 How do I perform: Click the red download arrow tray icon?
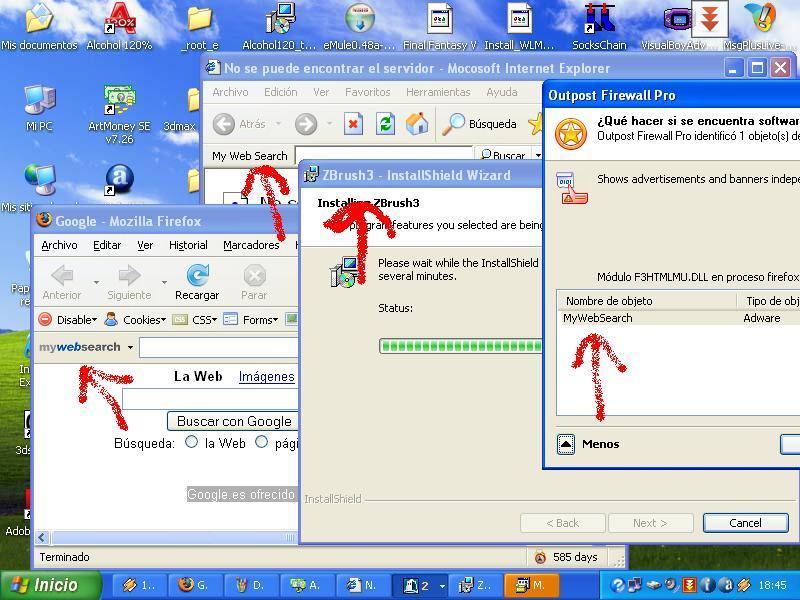click(689, 585)
